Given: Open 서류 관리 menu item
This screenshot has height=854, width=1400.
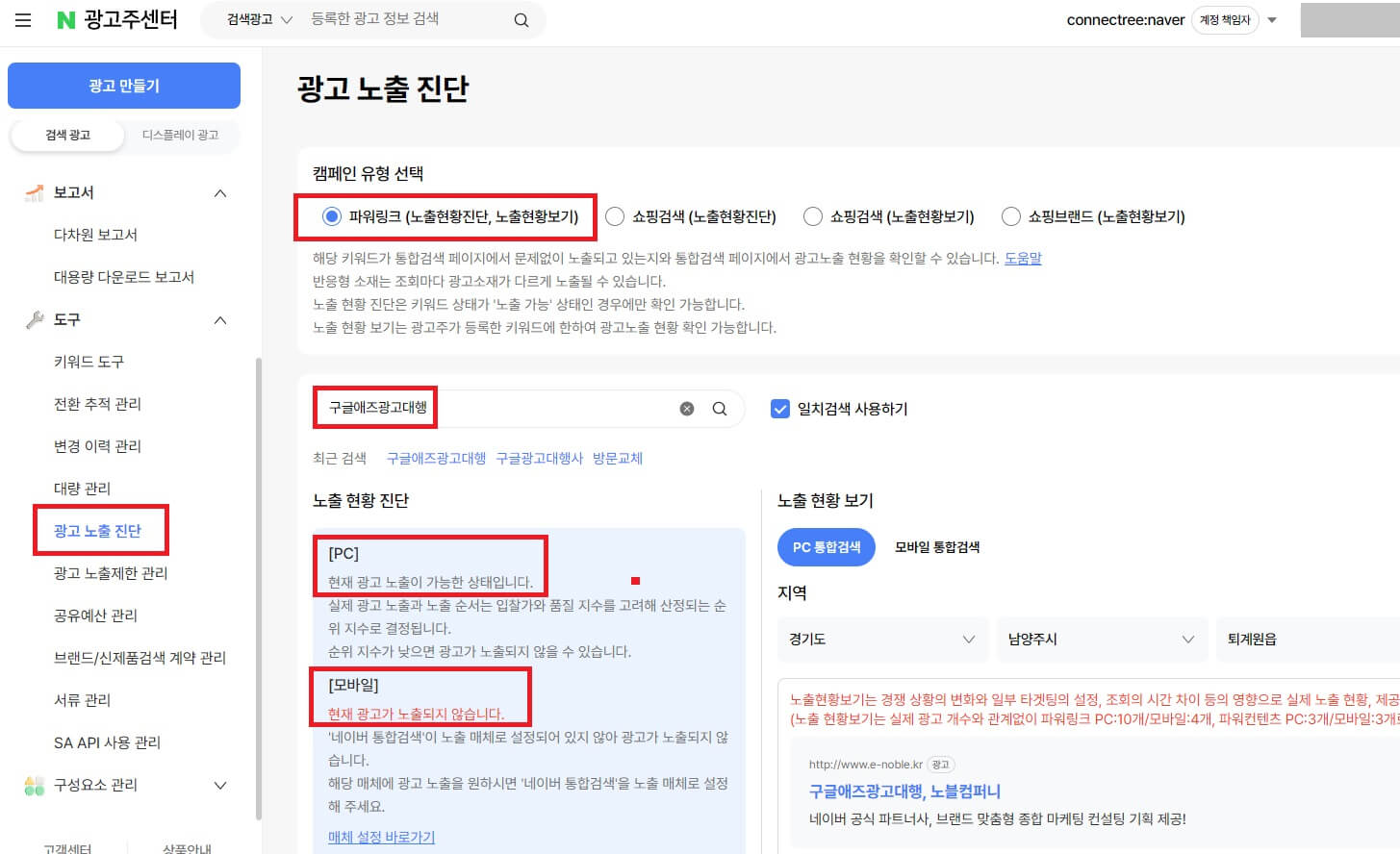Looking at the screenshot, I should tap(82, 700).
